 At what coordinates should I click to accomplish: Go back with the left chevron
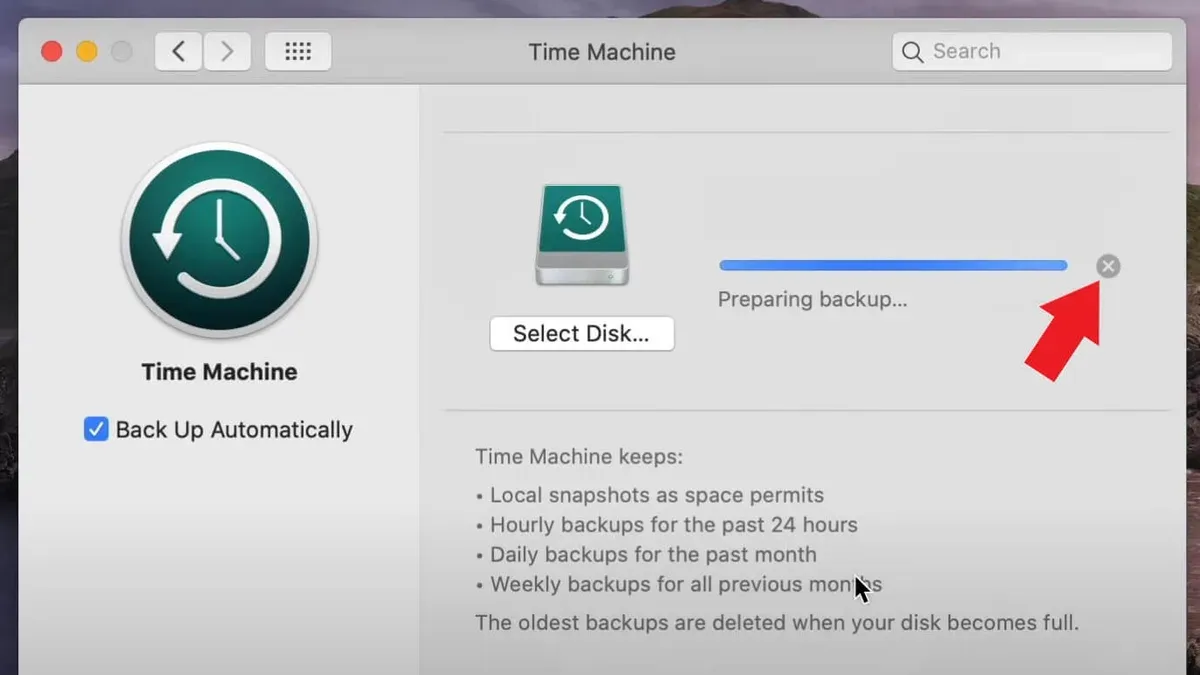[179, 51]
